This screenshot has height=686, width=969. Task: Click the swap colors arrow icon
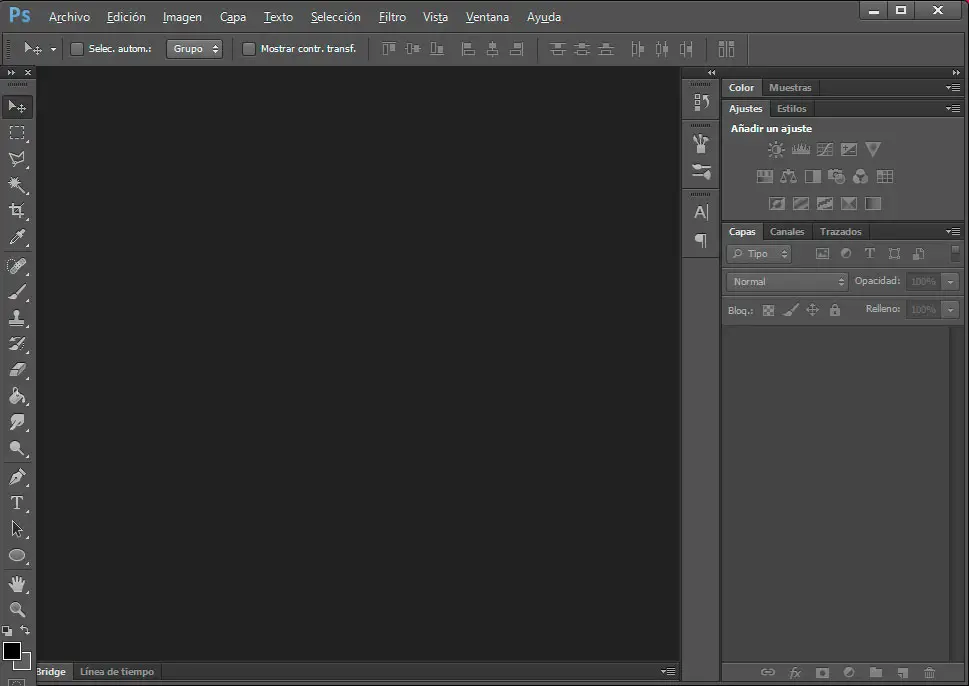pos(25,630)
